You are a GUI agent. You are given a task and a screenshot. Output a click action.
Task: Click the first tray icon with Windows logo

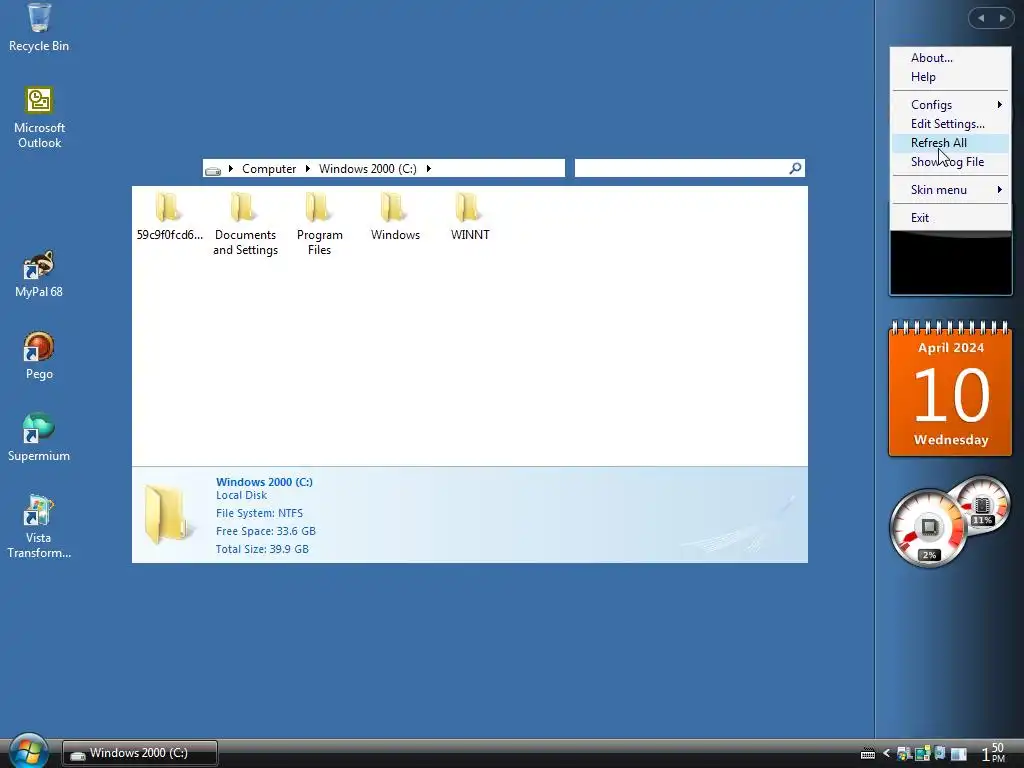[904, 754]
